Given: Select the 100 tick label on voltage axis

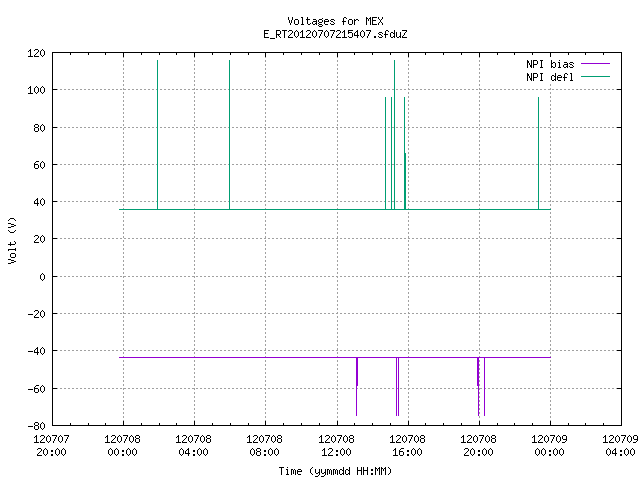Looking at the screenshot, I should point(36,90).
